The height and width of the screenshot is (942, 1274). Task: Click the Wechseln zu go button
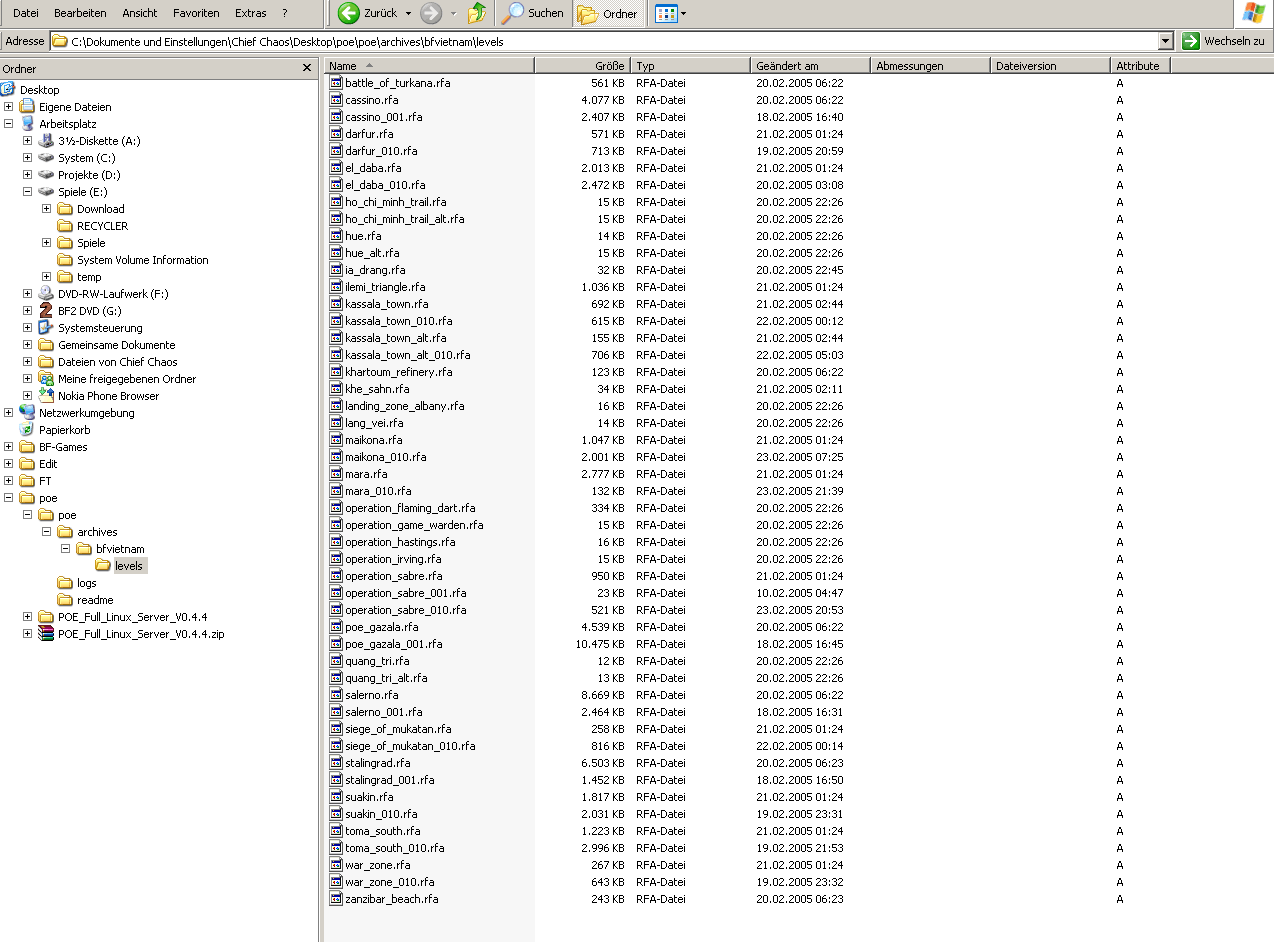(x=1224, y=41)
